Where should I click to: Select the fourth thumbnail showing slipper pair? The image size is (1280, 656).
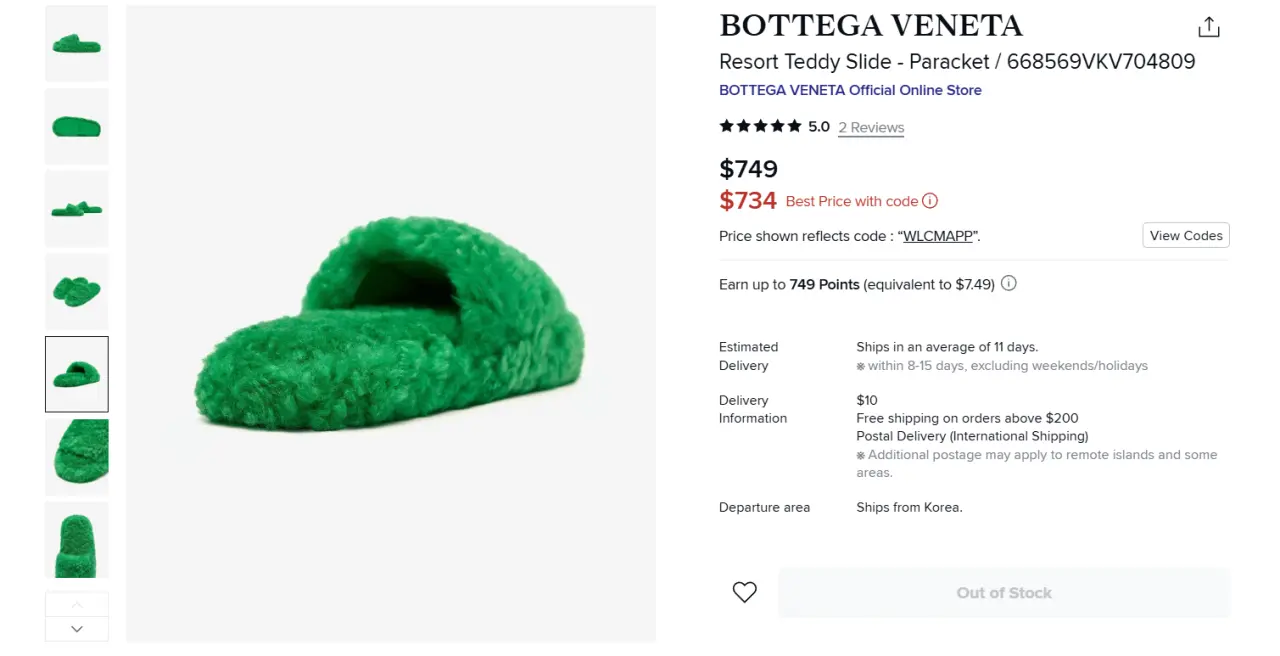(x=77, y=291)
